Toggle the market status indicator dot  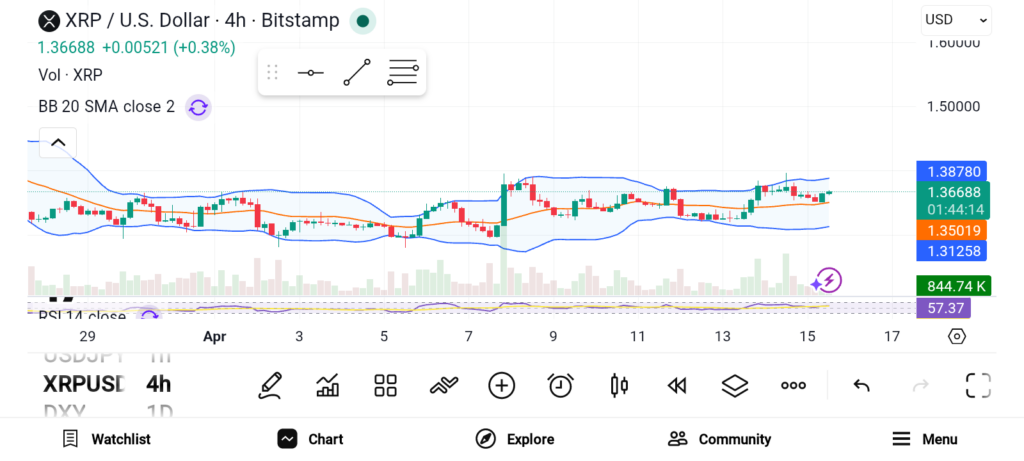pos(362,20)
